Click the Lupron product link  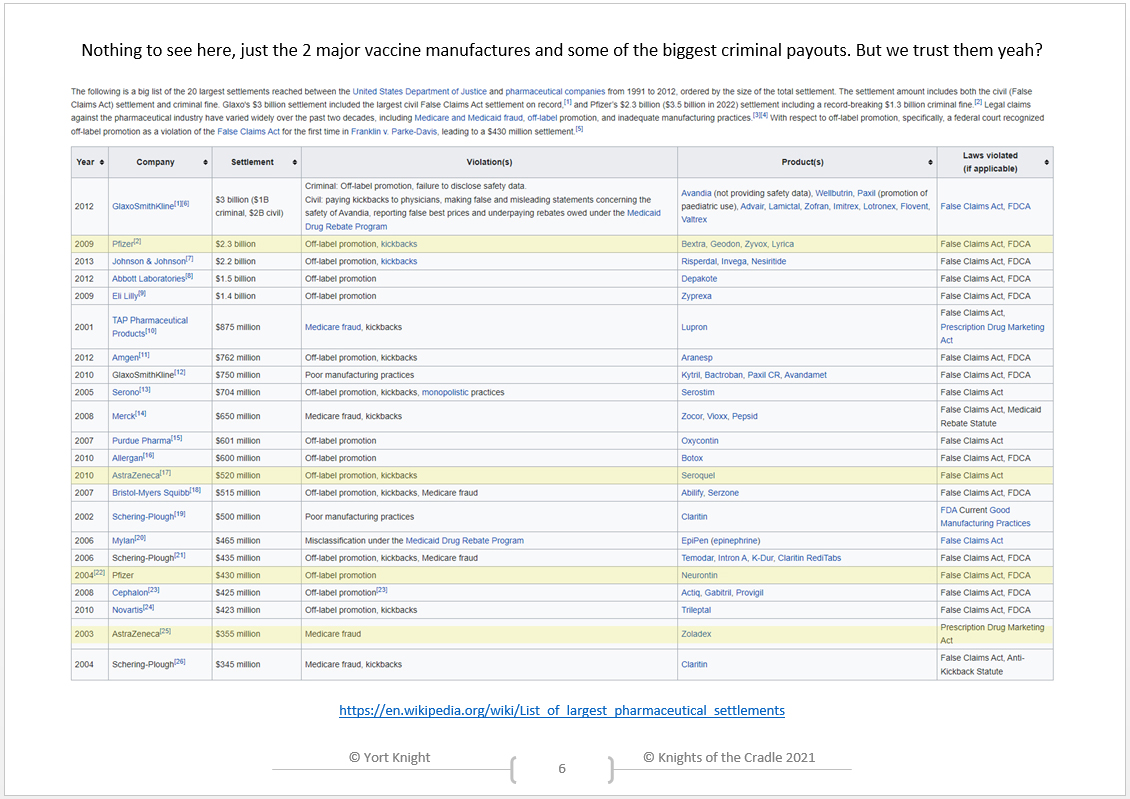pos(694,327)
